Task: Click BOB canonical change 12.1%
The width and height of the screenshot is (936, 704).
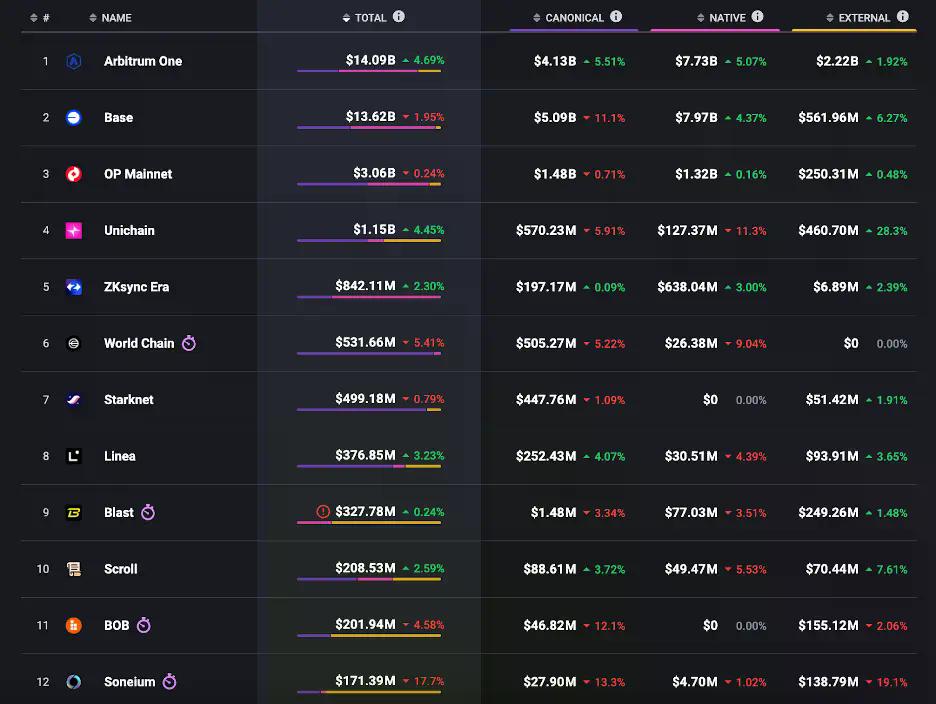Action: pyautogui.click(x=609, y=625)
